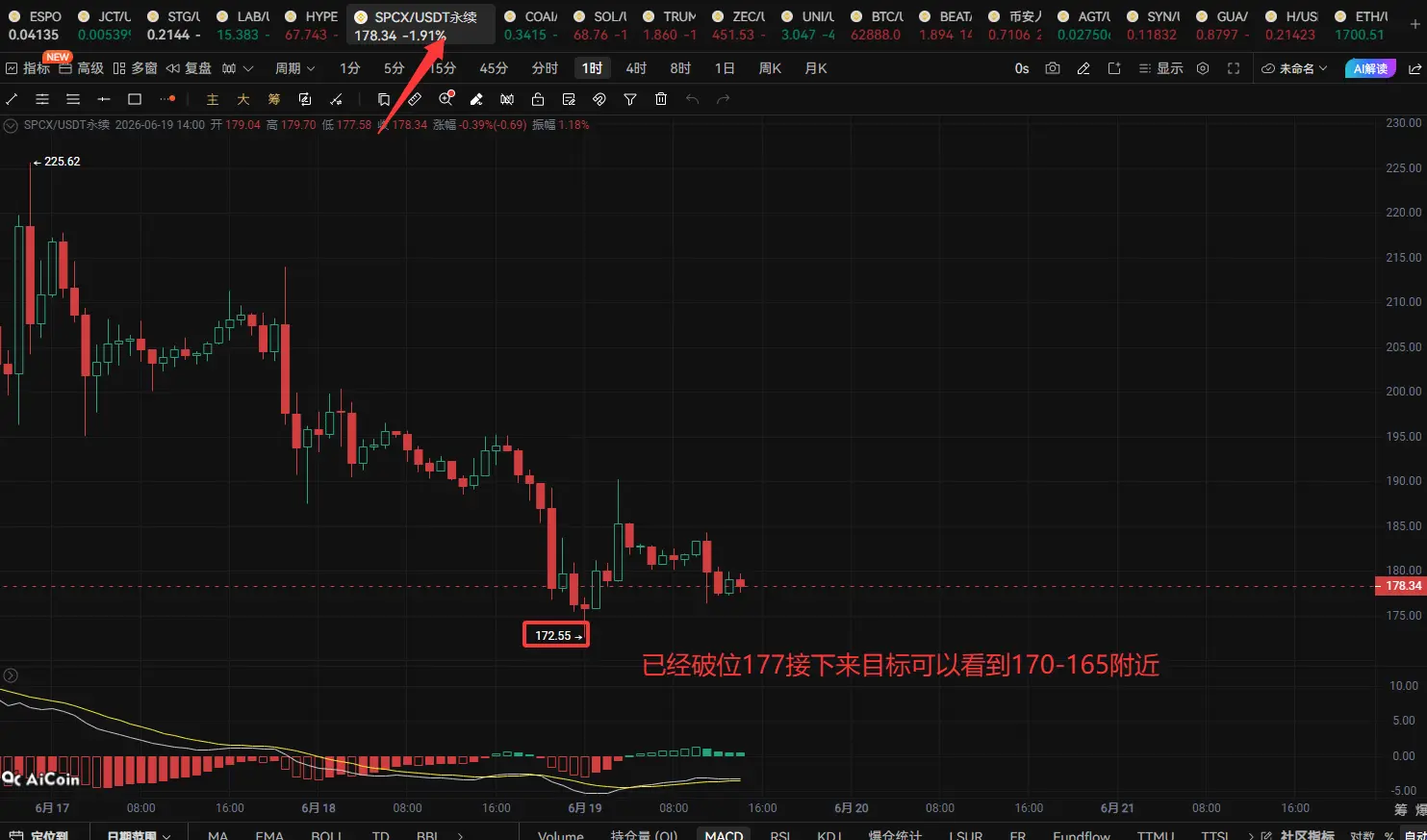Select the 月K timeframe
This screenshot has height=840, width=1427.
(816, 68)
